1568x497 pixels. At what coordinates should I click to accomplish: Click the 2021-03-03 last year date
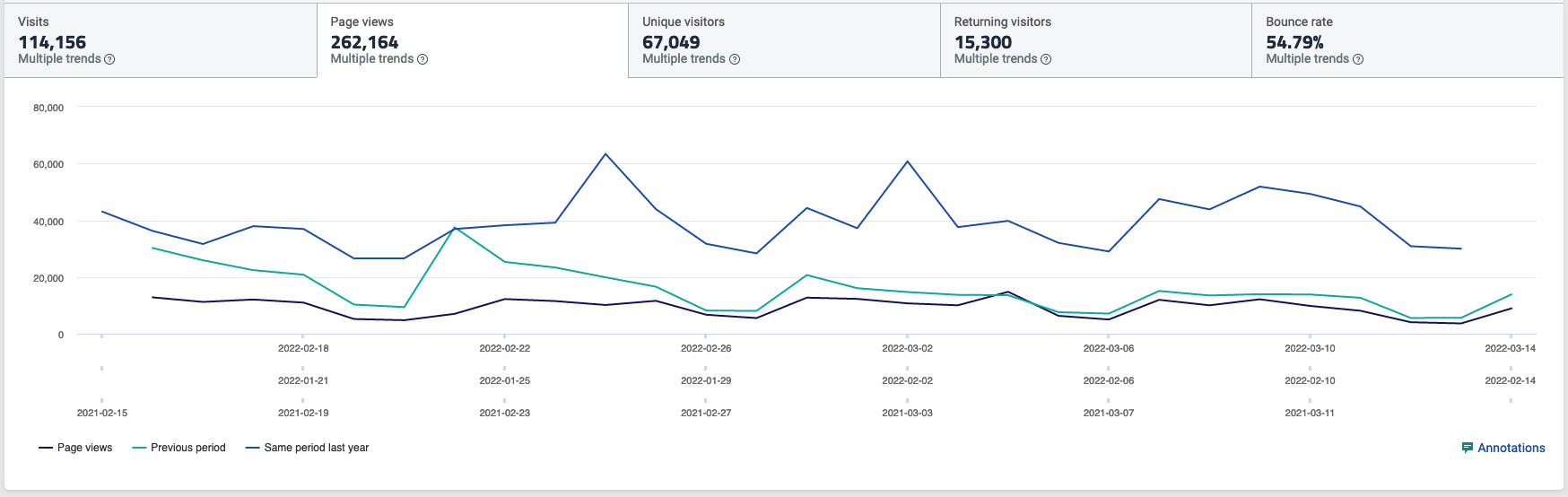(x=908, y=413)
